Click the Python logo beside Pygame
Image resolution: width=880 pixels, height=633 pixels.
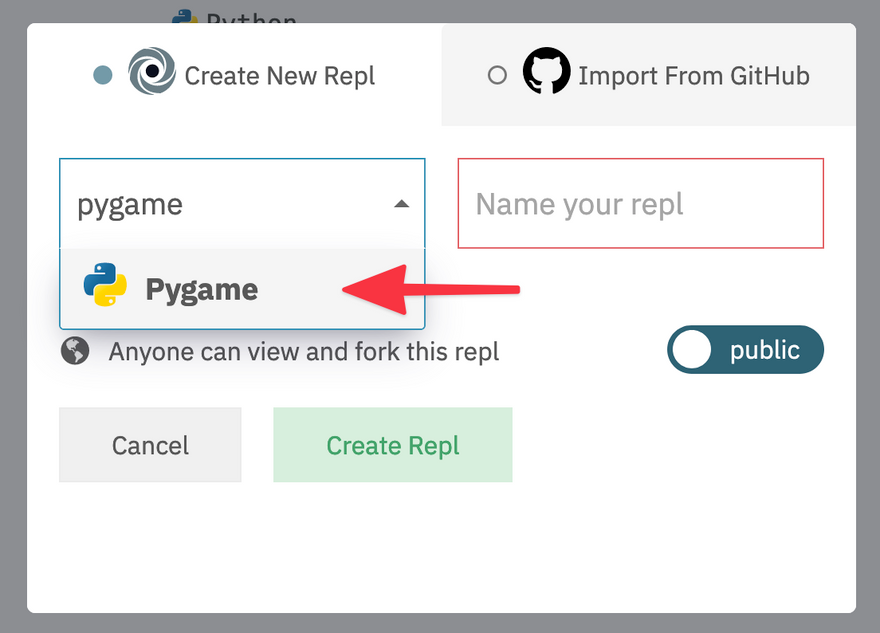pyautogui.click(x=105, y=288)
